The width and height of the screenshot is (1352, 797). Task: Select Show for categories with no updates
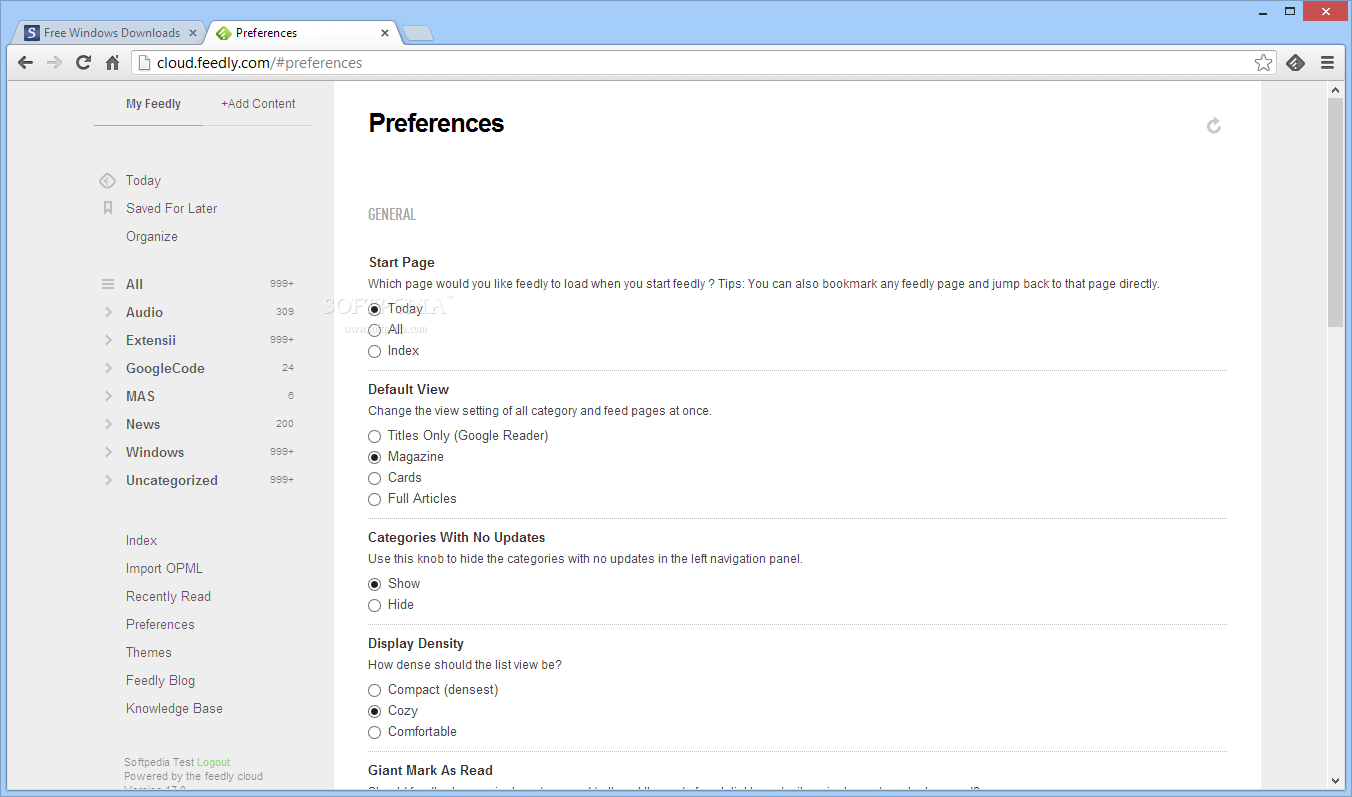pyautogui.click(x=374, y=584)
